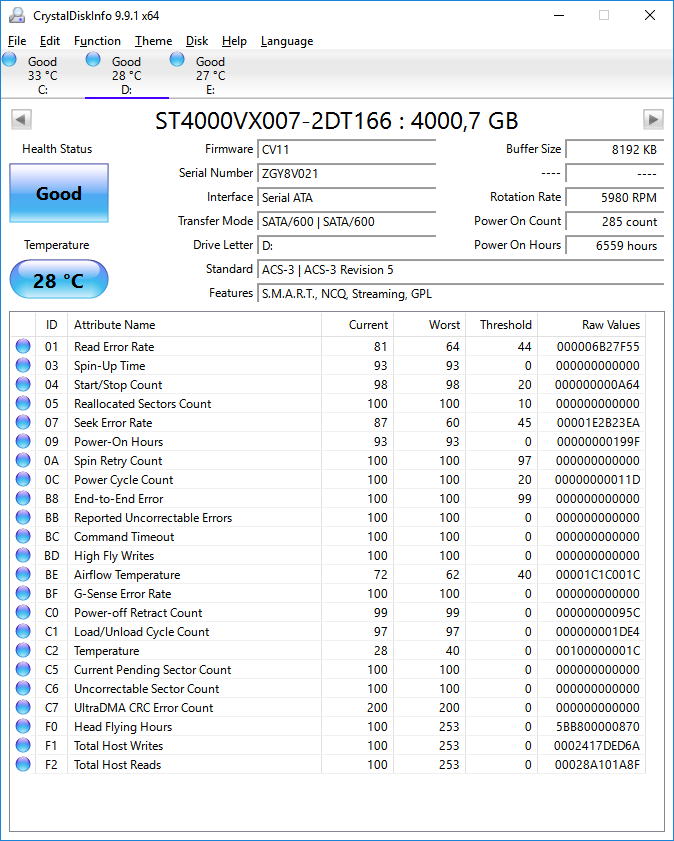
Task: Click the CrystalDiskInfo app icon in title bar
Action: tap(17, 16)
